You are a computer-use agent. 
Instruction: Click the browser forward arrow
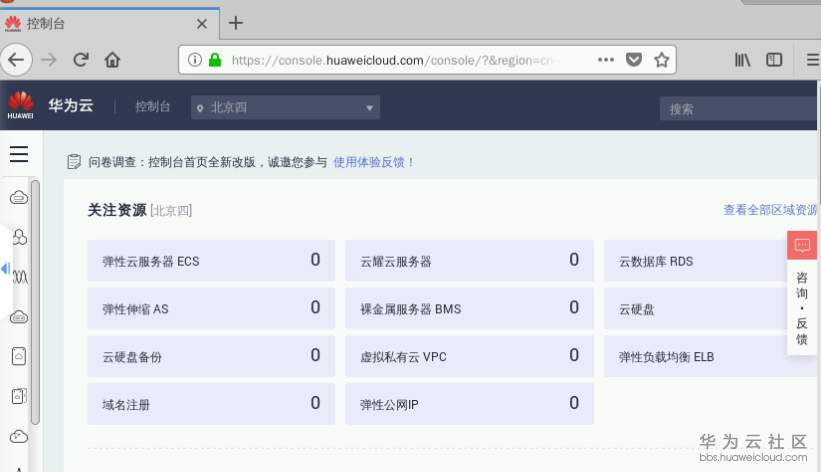(49, 60)
